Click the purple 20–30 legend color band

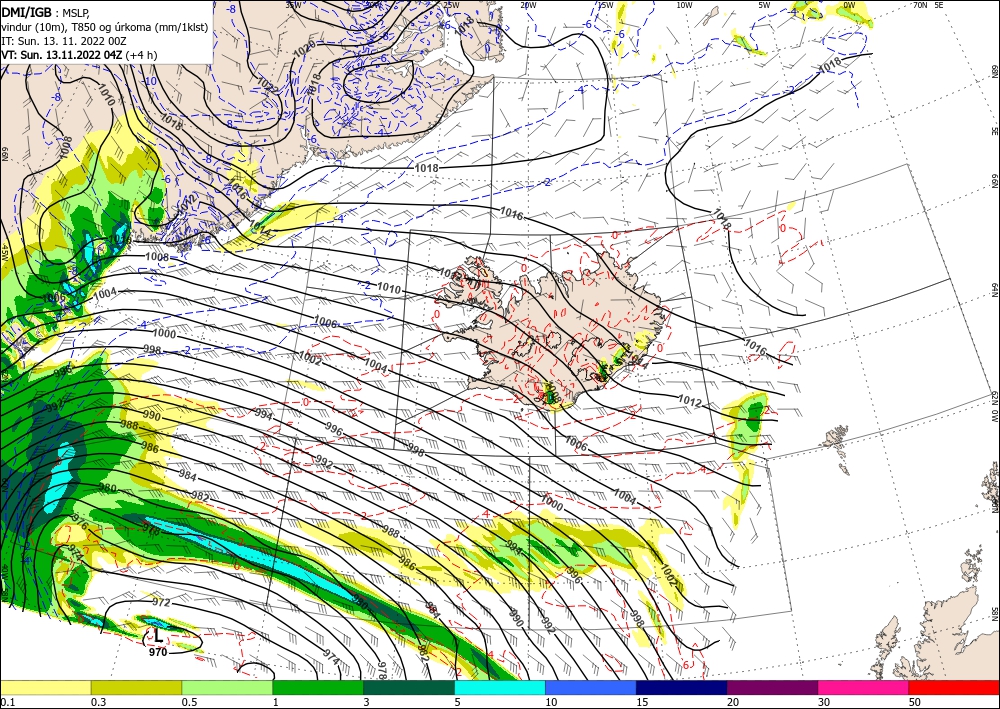click(x=772, y=687)
